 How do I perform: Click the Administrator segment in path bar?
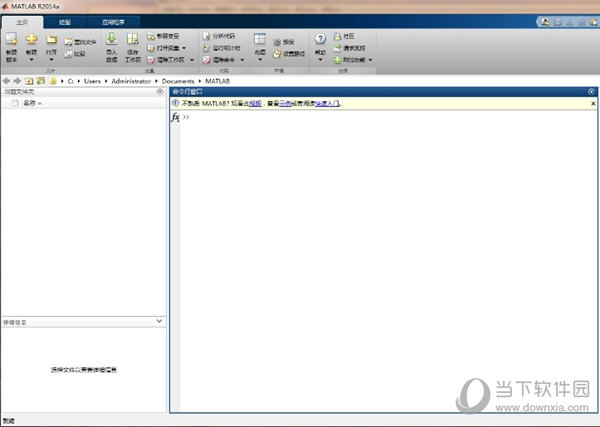(x=131, y=81)
